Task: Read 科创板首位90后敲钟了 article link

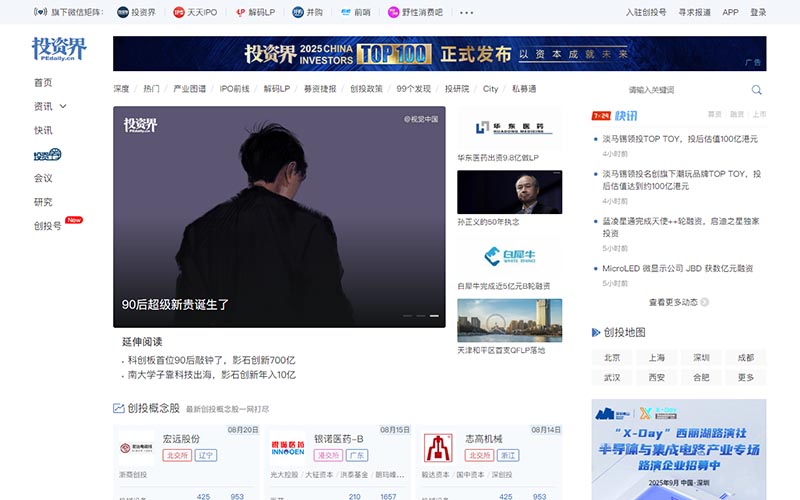Action: 211,360
